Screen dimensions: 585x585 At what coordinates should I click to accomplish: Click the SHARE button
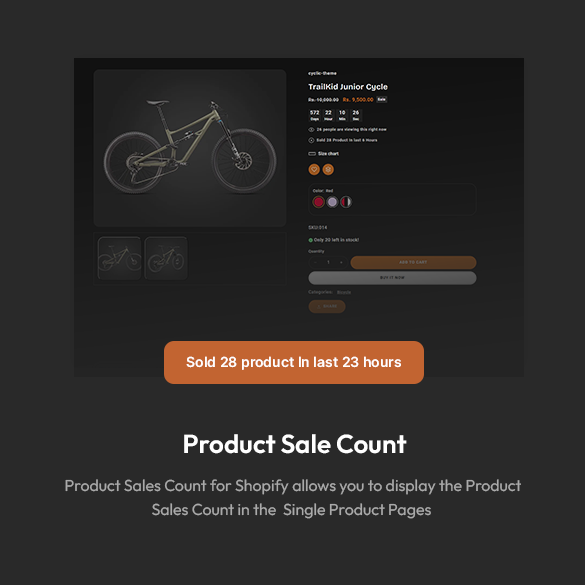coord(327,306)
